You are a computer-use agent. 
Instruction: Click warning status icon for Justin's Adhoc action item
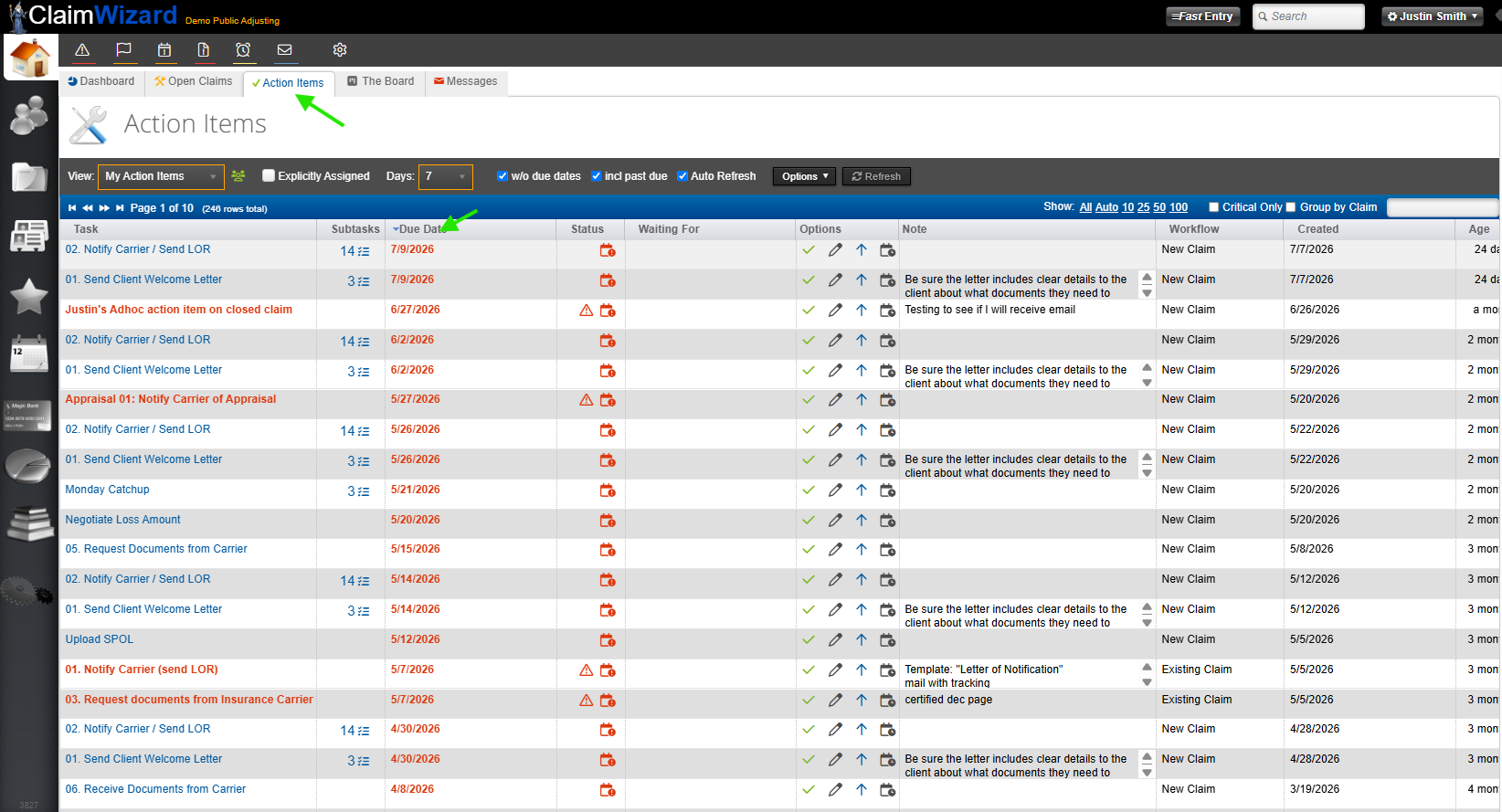pyautogui.click(x=587, y=311)
